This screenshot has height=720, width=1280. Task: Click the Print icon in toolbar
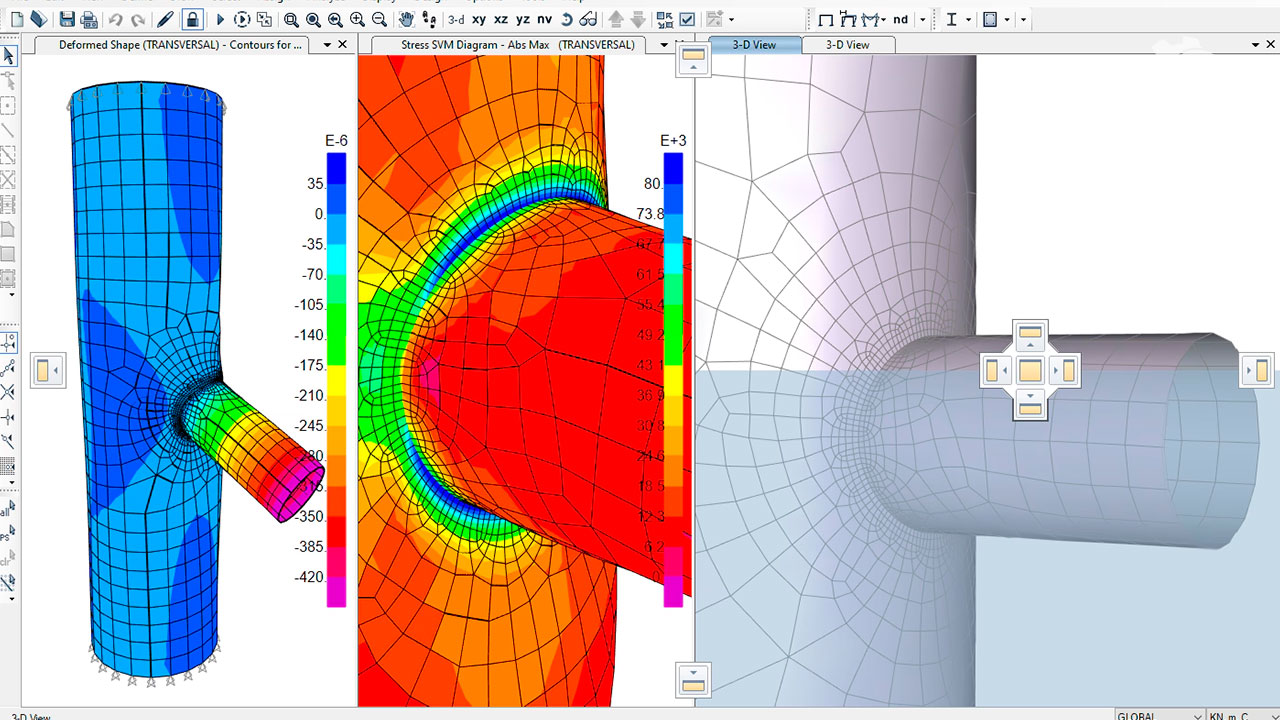coord(89,19)
